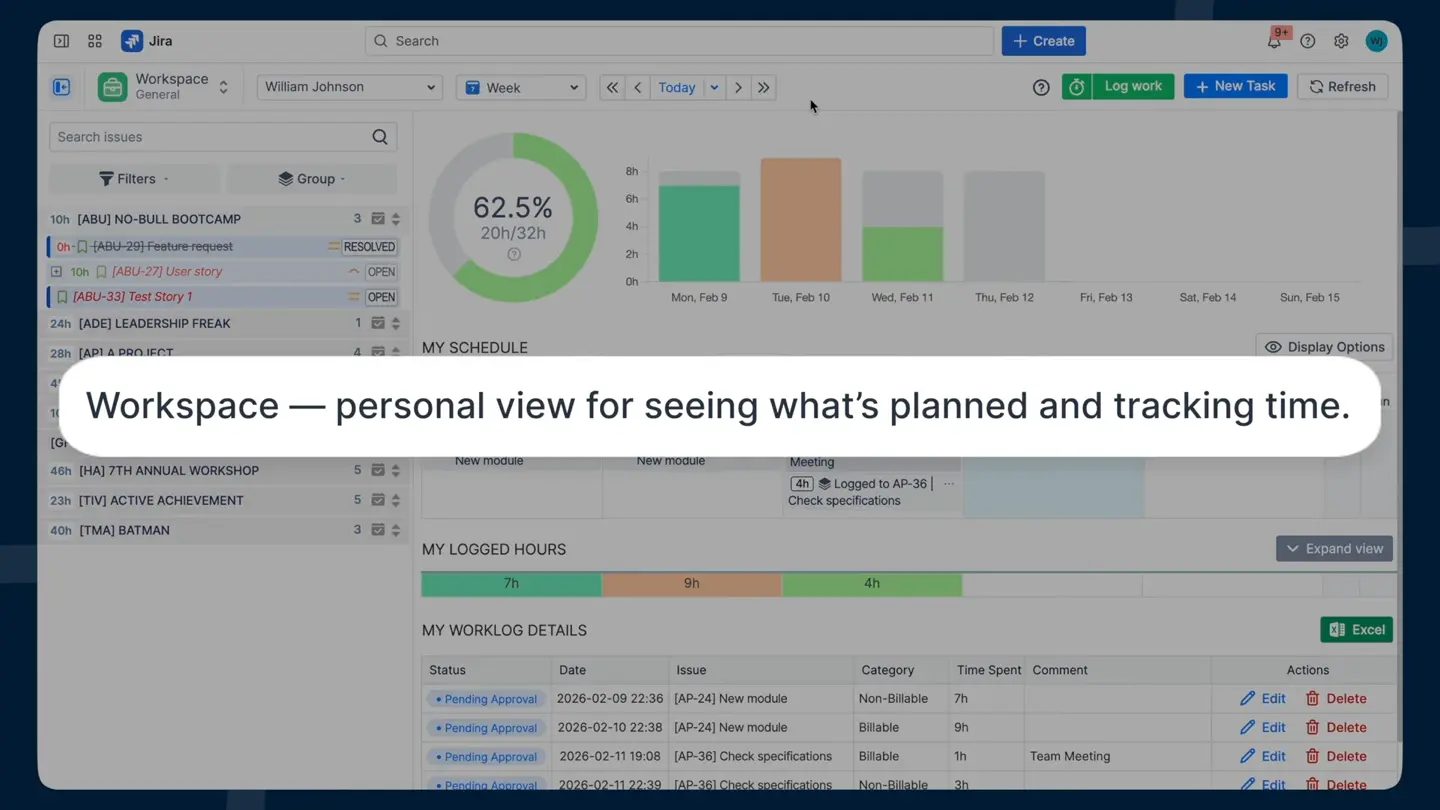
Task: Select the ADE LEADERSHIP FREAK project row
Action: (x=225, y=323)
